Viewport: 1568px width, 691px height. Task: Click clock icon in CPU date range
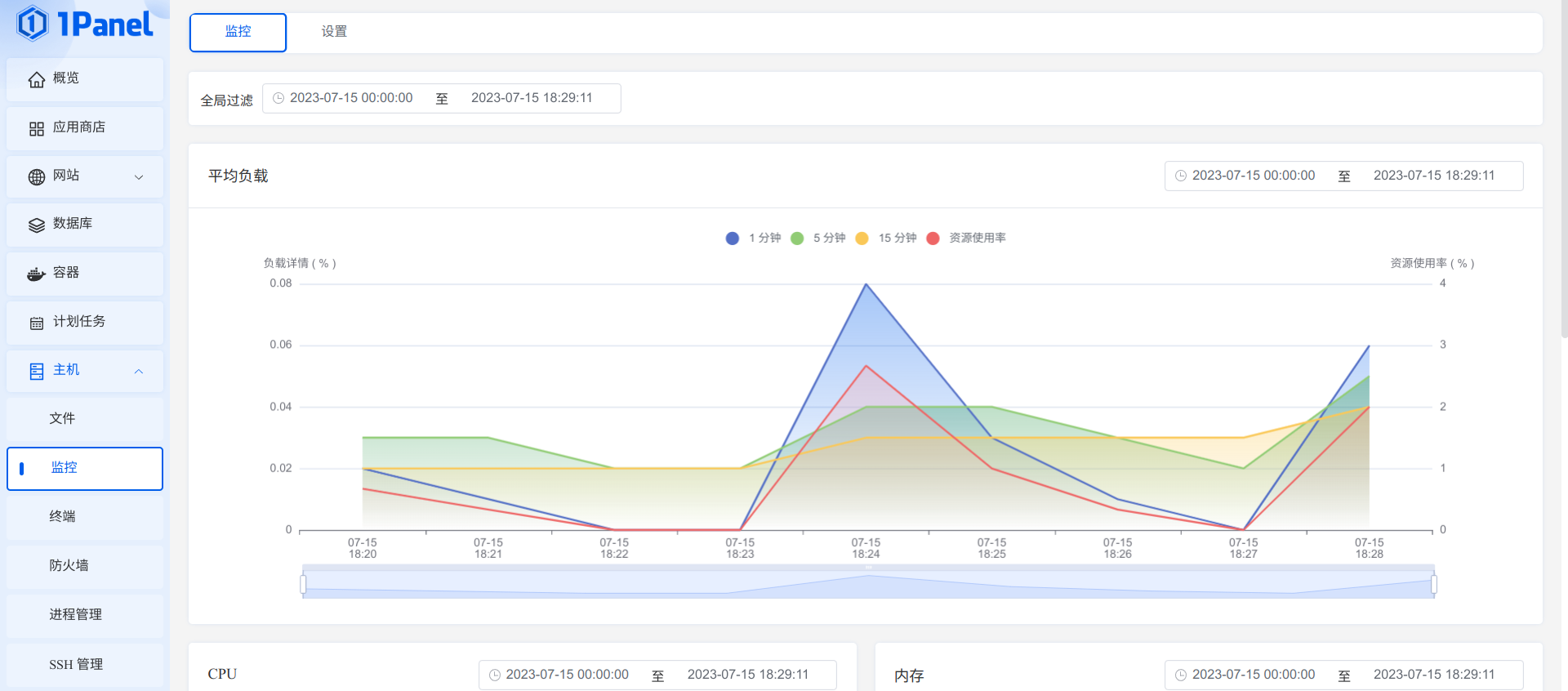[x=495, y=675]
